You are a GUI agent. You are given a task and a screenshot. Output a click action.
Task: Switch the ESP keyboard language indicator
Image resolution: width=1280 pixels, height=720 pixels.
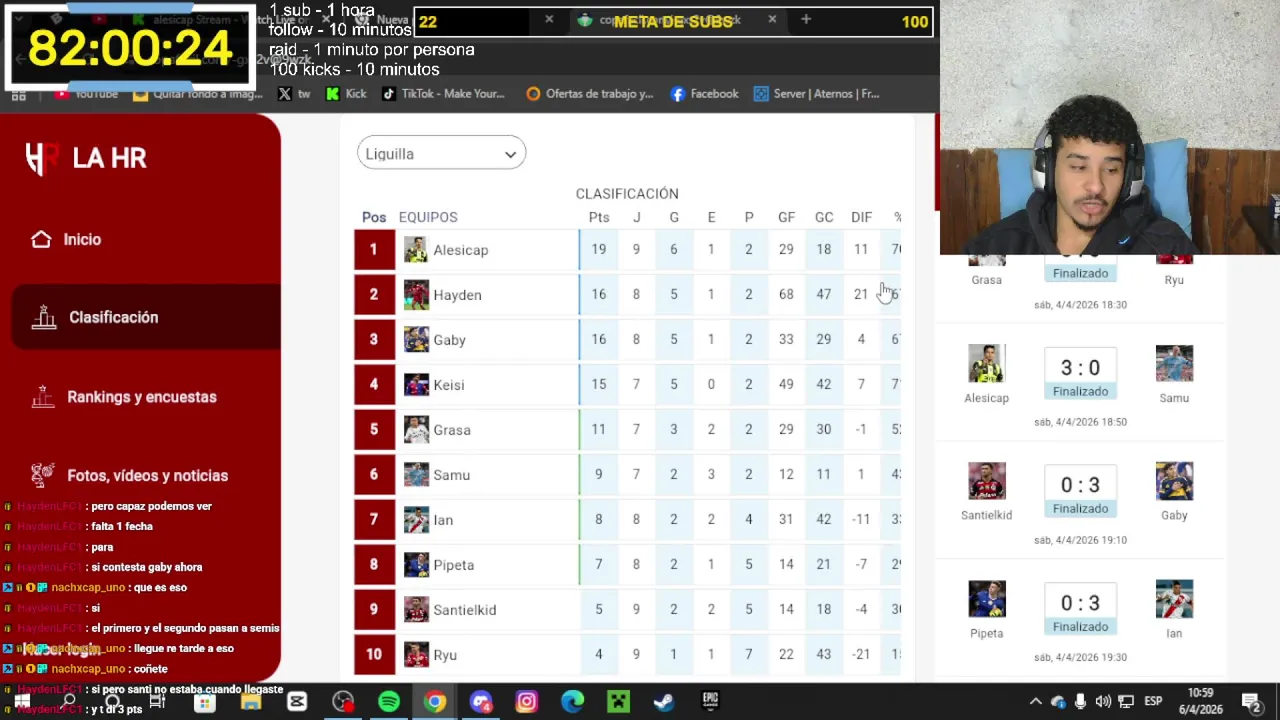[1153, 702]
